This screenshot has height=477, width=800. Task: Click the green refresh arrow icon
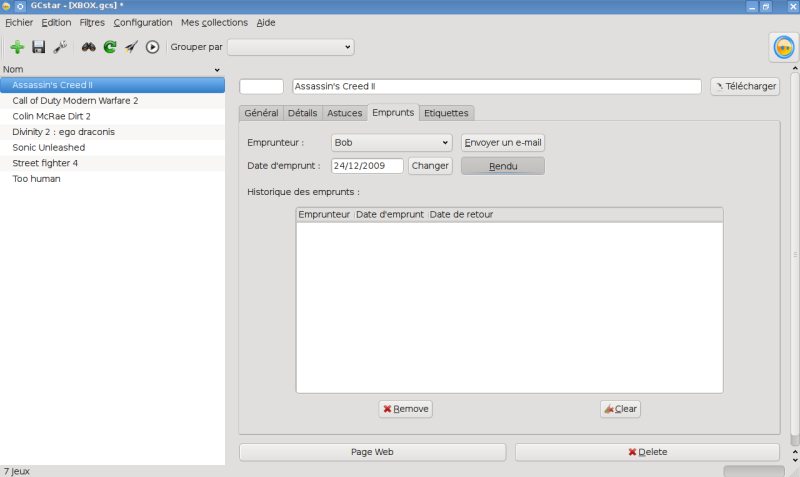pyautogui.click(x=110, y=47)
